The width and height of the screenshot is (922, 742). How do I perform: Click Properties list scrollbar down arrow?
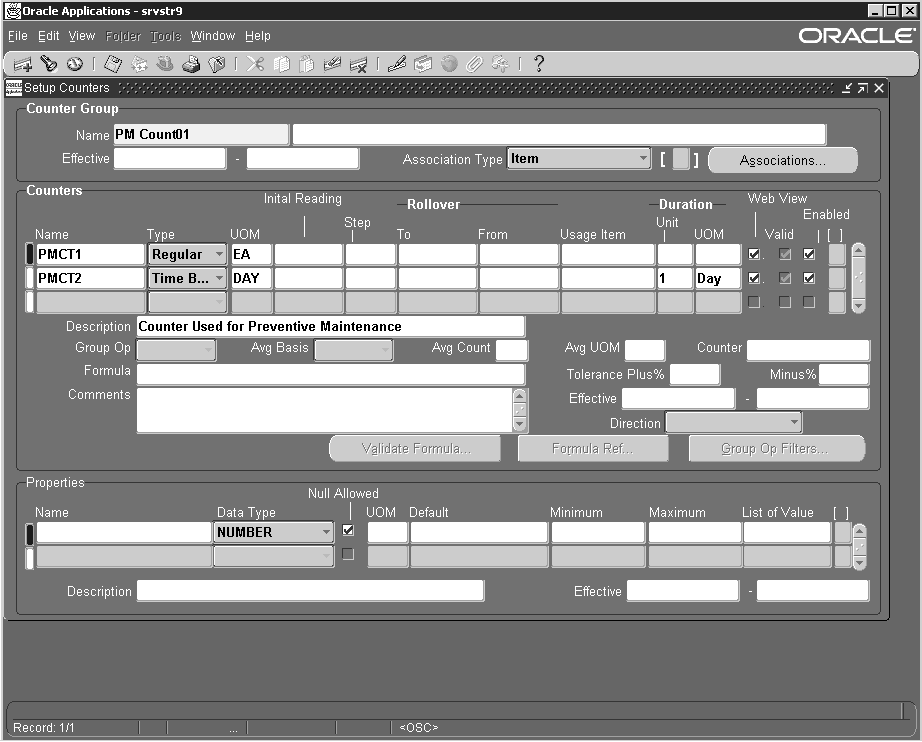(x=859, y=563)
